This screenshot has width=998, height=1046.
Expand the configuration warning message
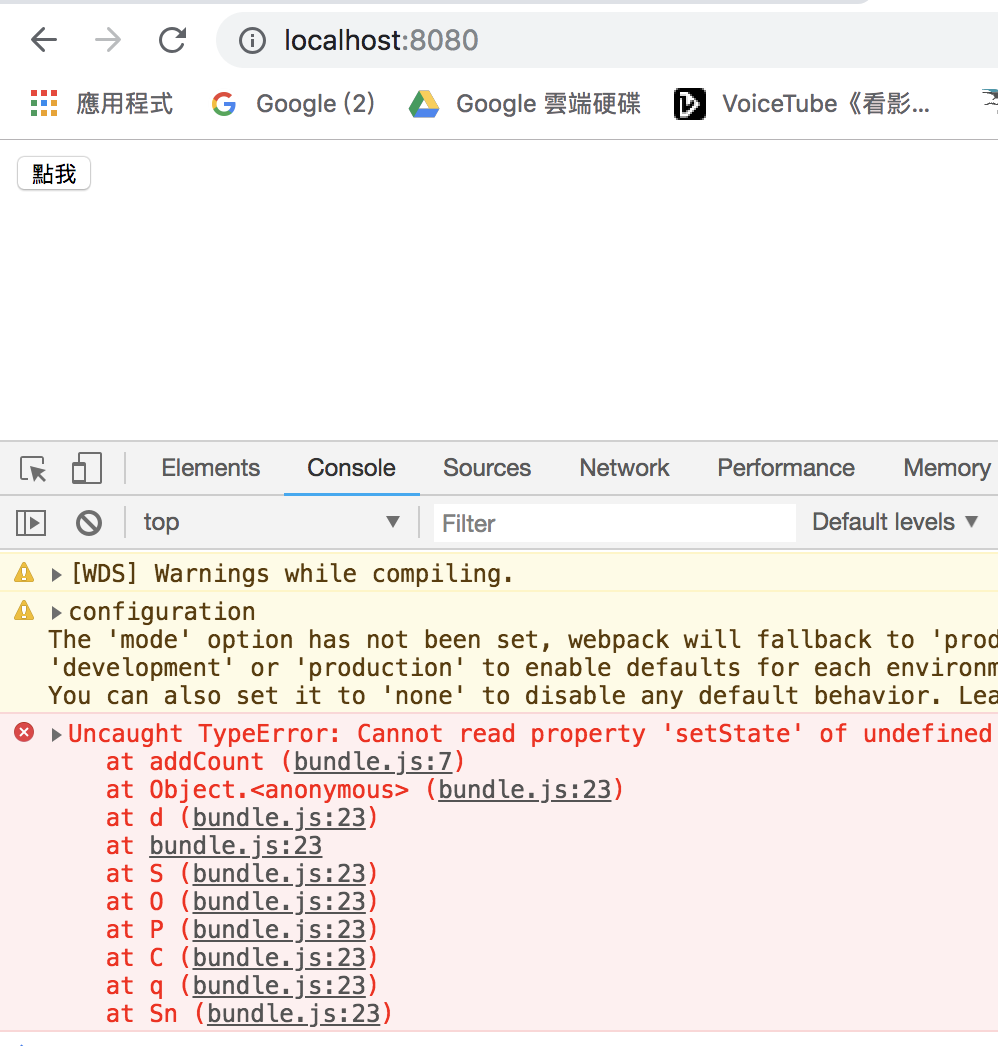click(x=57, y=612)
